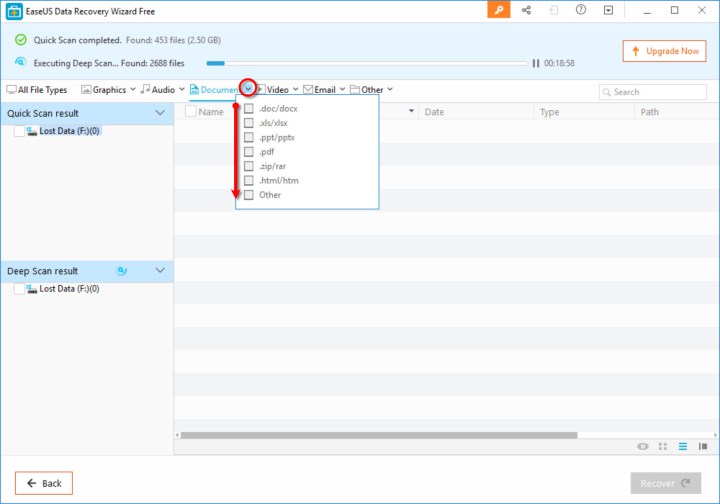This screenshot has height=504, width=720.
Task: Tick the .zip/rar filter checkbox
Action: tap(249, 166)
